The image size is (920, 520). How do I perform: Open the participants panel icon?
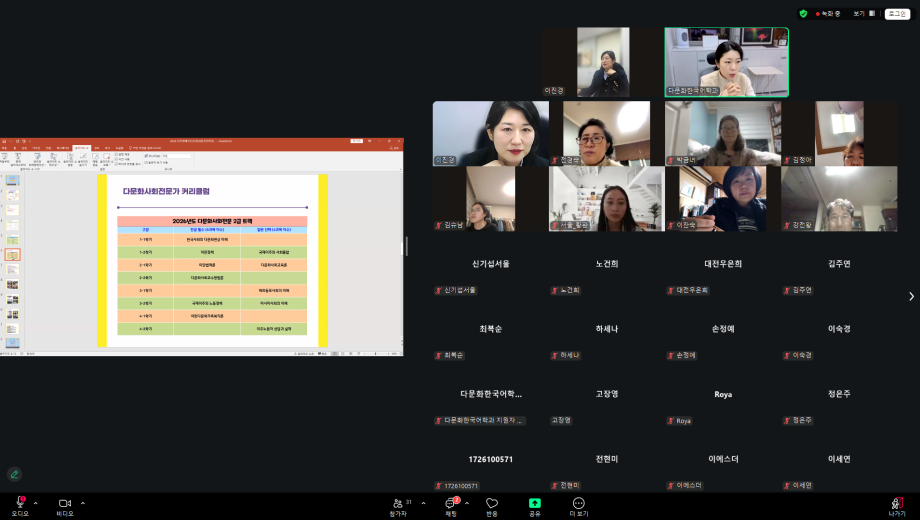pyautogui.click(x=398, y=503)
